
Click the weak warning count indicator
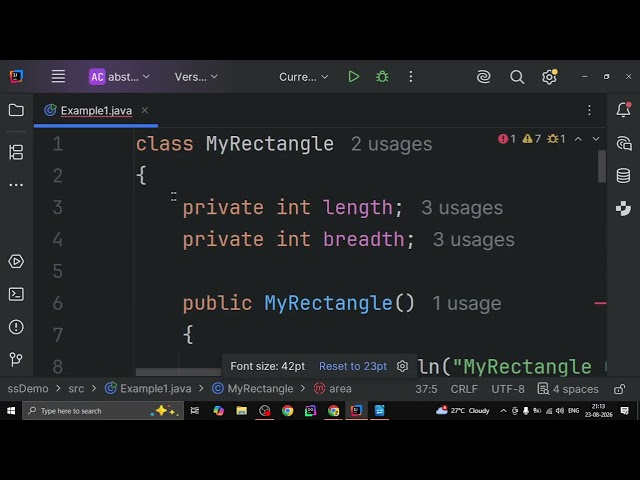(x=556, y=139)
